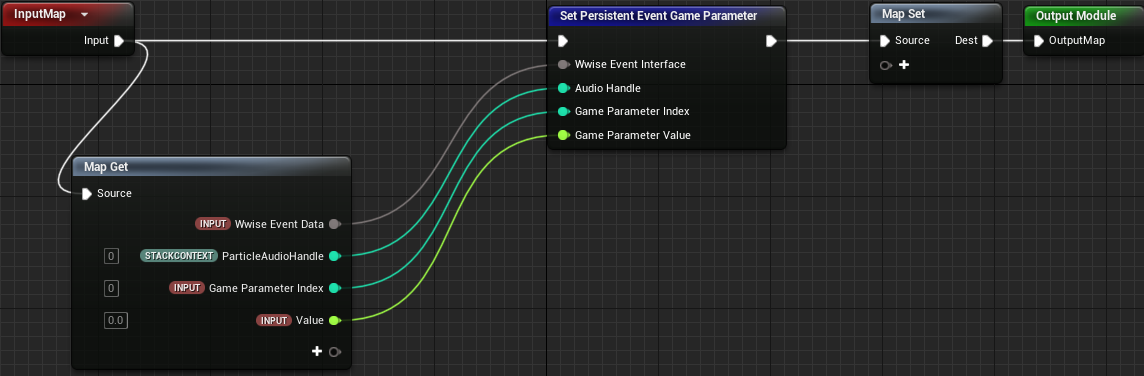The image size is (1144, 376).
Task: Select the Wwise Event Data output pin
Action: click(335, 224)
